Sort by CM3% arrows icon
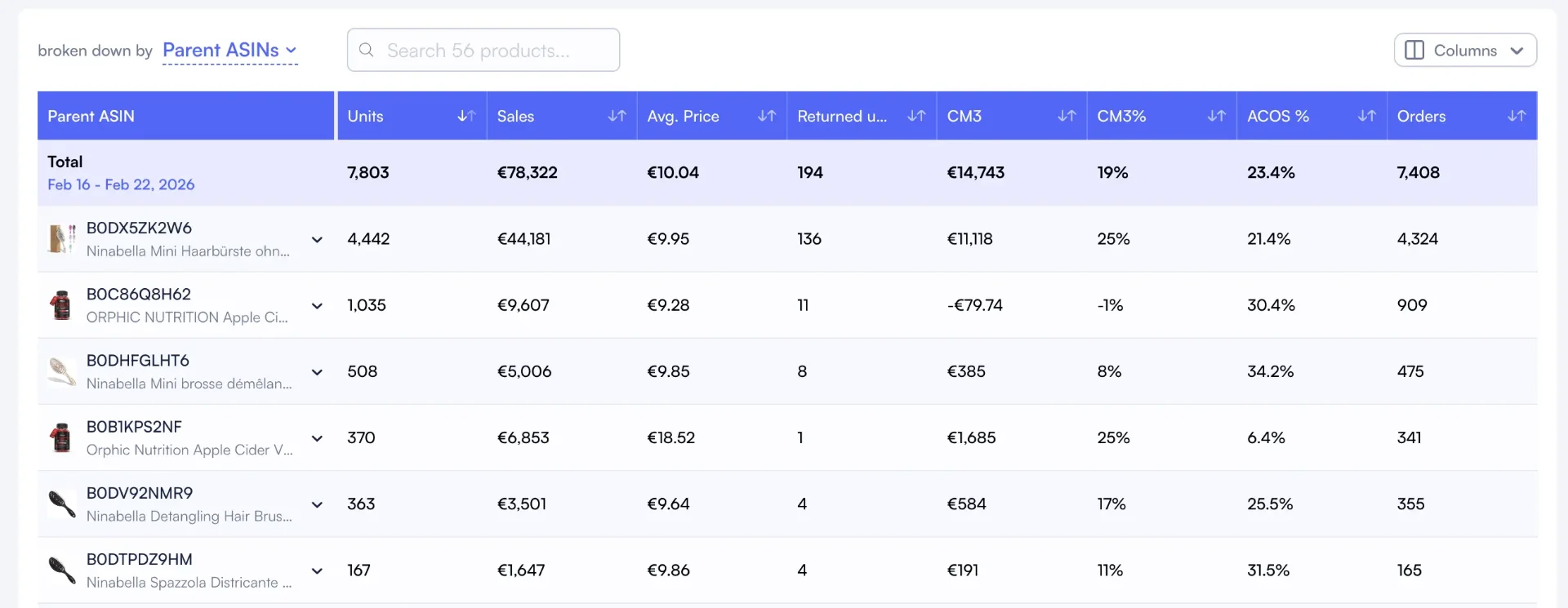The width and height of the screenshot is (1568, 608). [x=1216, y=116]
